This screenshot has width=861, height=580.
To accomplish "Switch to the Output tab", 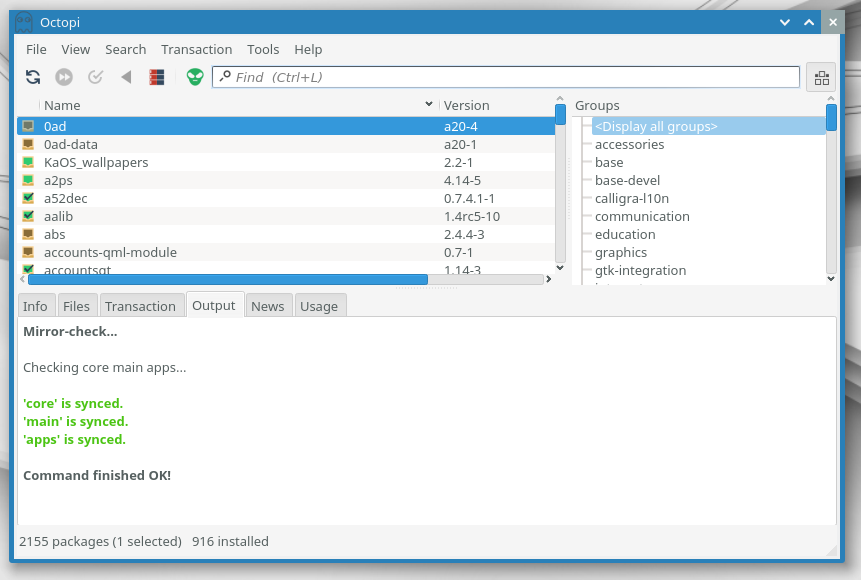I will (214, 305).
